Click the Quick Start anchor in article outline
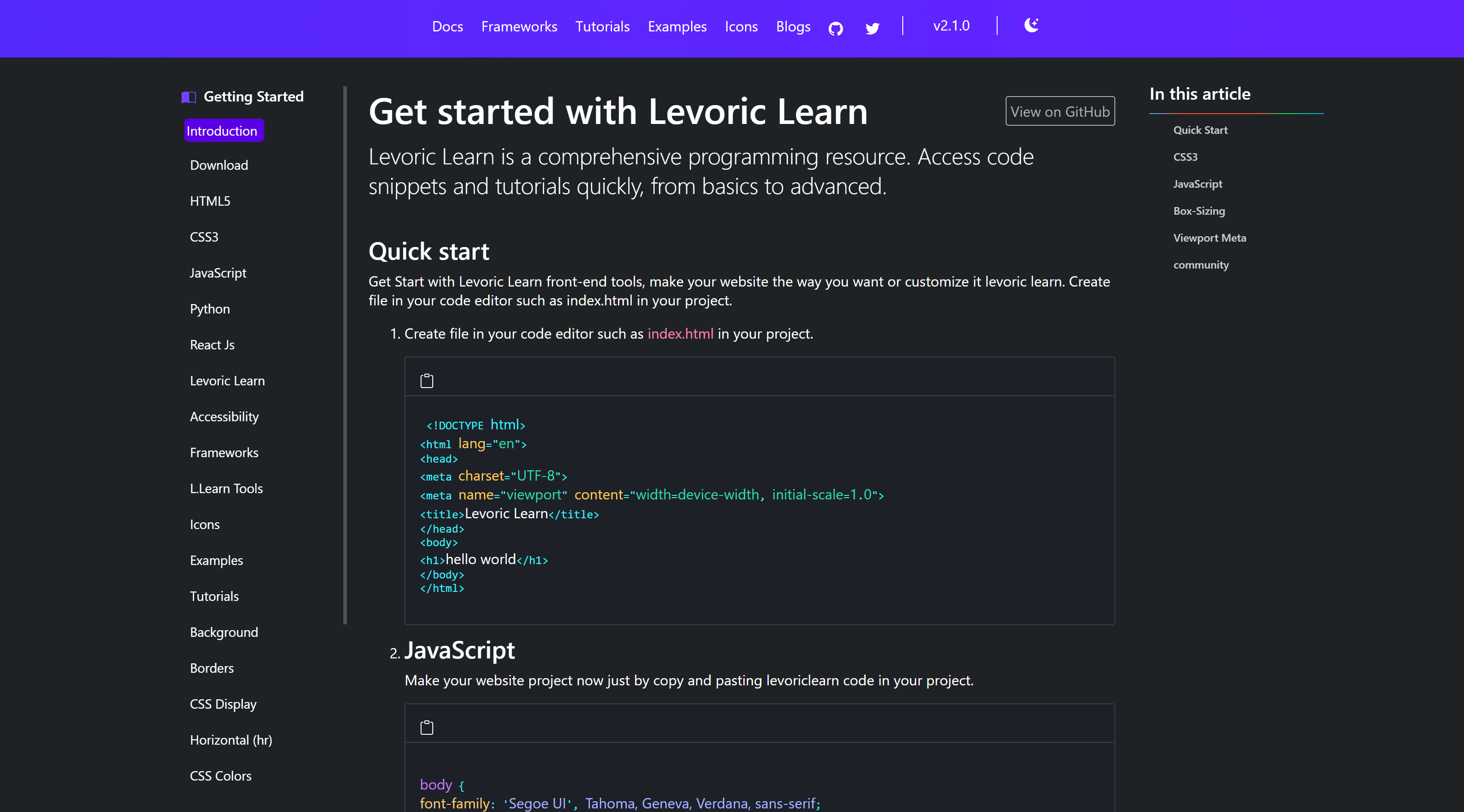Image resolution: width=1464 pixels, height=812 pixels. coord(1201,130)
